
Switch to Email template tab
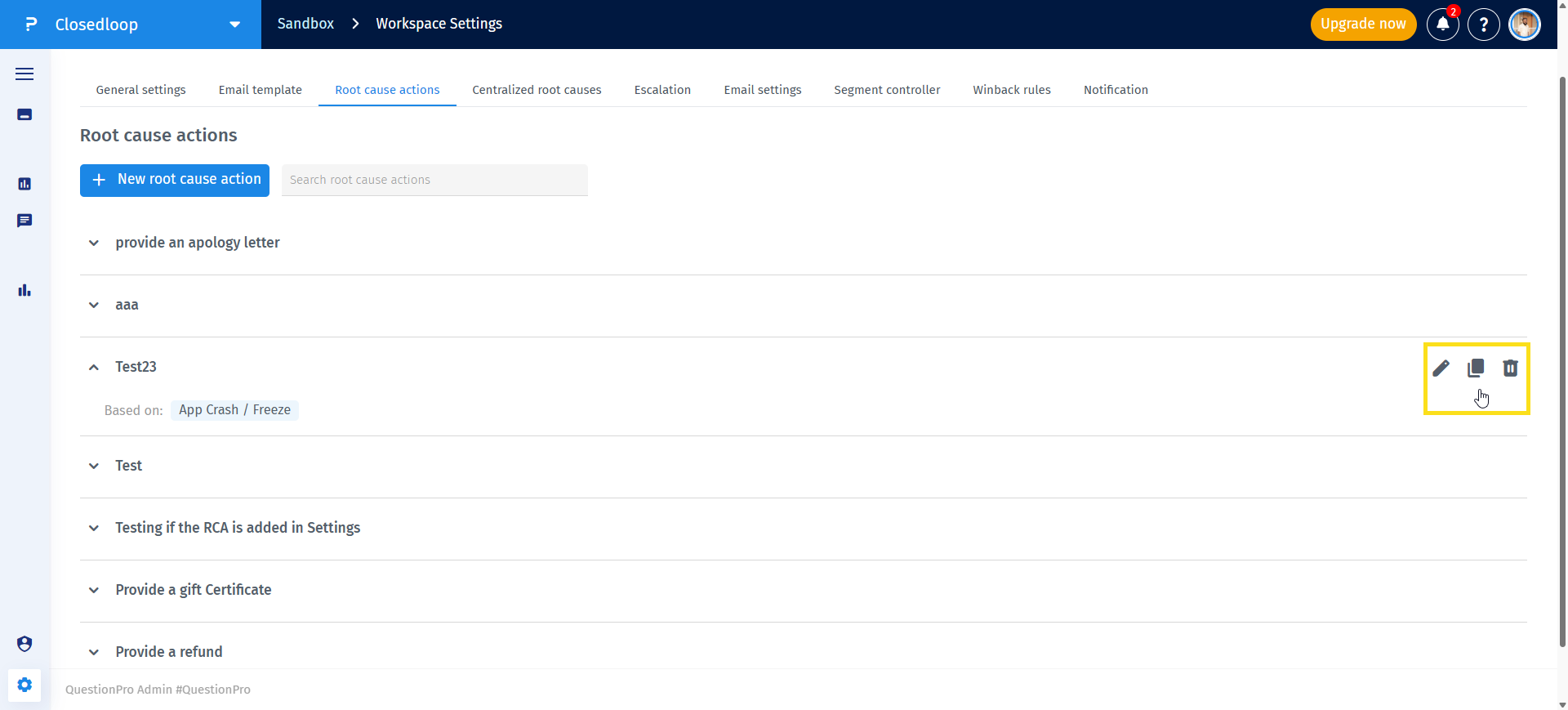point(260,90)
